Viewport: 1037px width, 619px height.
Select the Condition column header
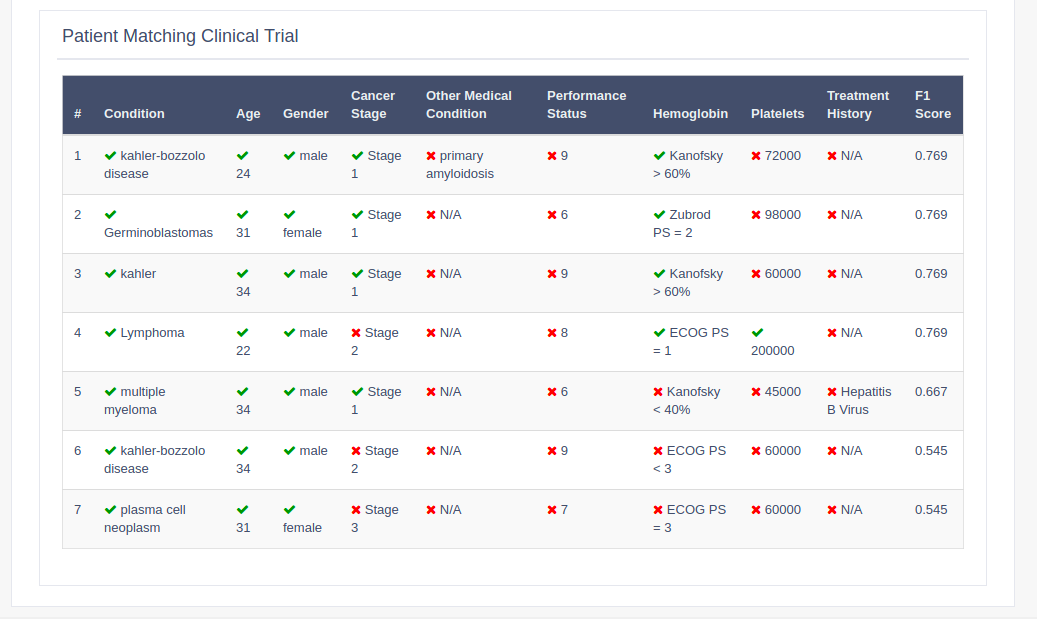point(134,114)
